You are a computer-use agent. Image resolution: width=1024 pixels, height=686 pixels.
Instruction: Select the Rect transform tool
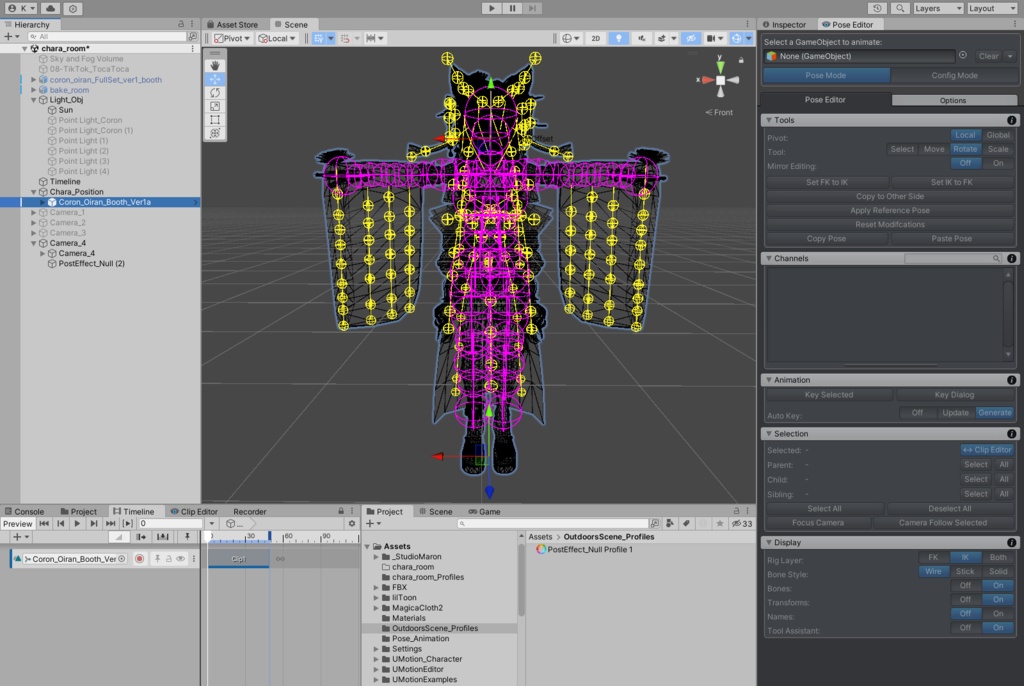(x=215, y=119)
